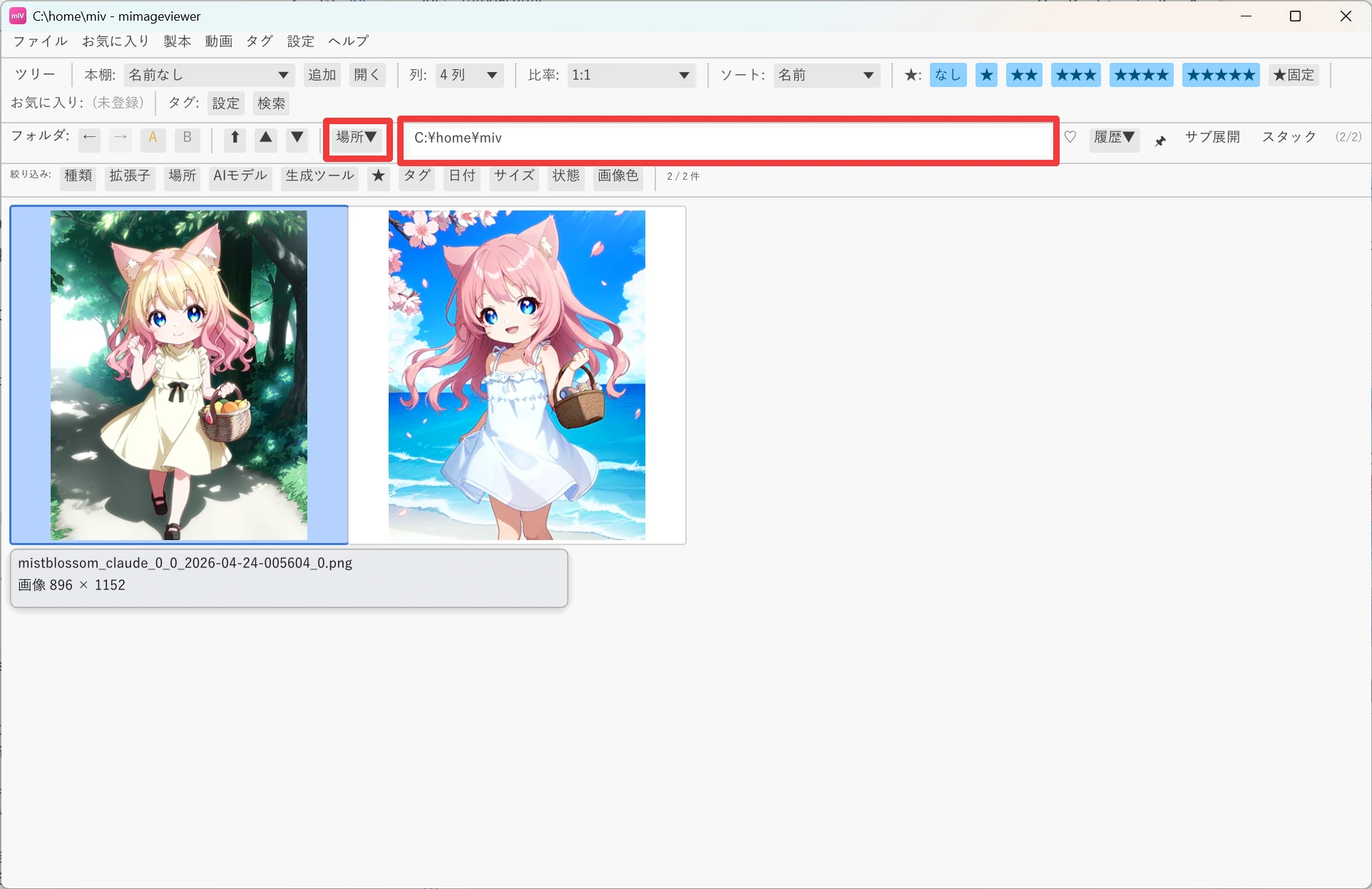Screen dimensions: 1372x889
Task: Jump to previous folder with up triangle
Action: (266, 138)
